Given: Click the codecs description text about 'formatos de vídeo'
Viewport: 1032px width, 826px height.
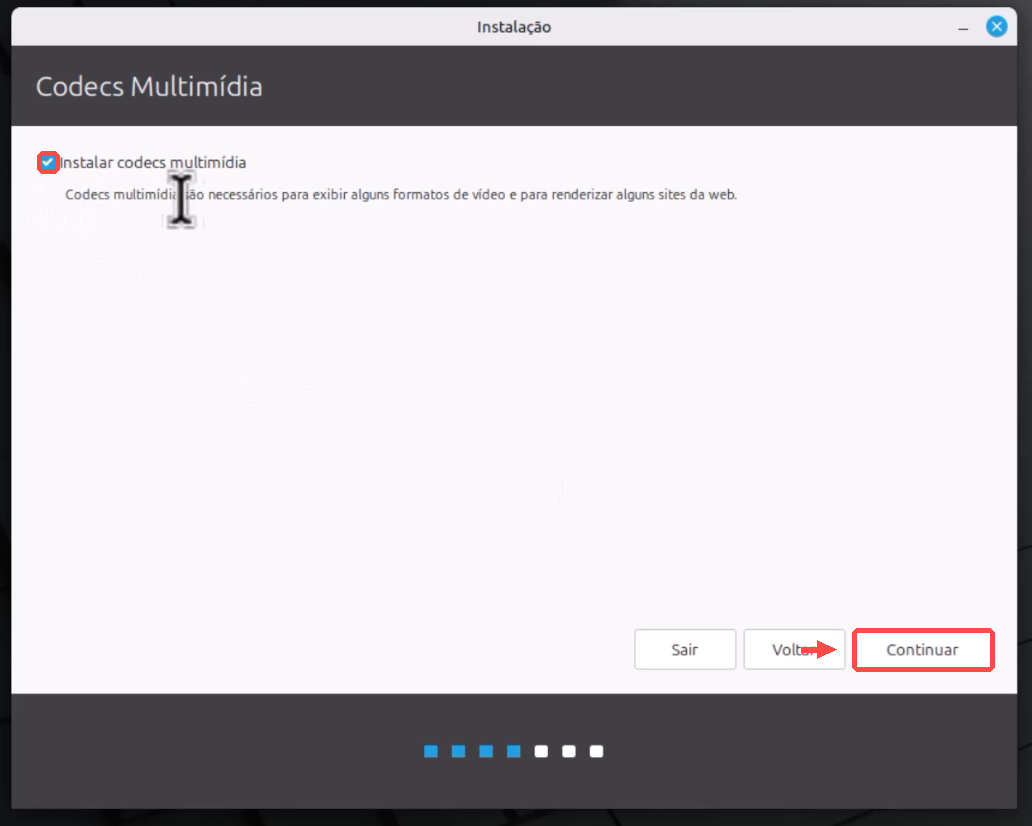Looking at the screenshot, I should pyautogui.click(x=401, y=195).
